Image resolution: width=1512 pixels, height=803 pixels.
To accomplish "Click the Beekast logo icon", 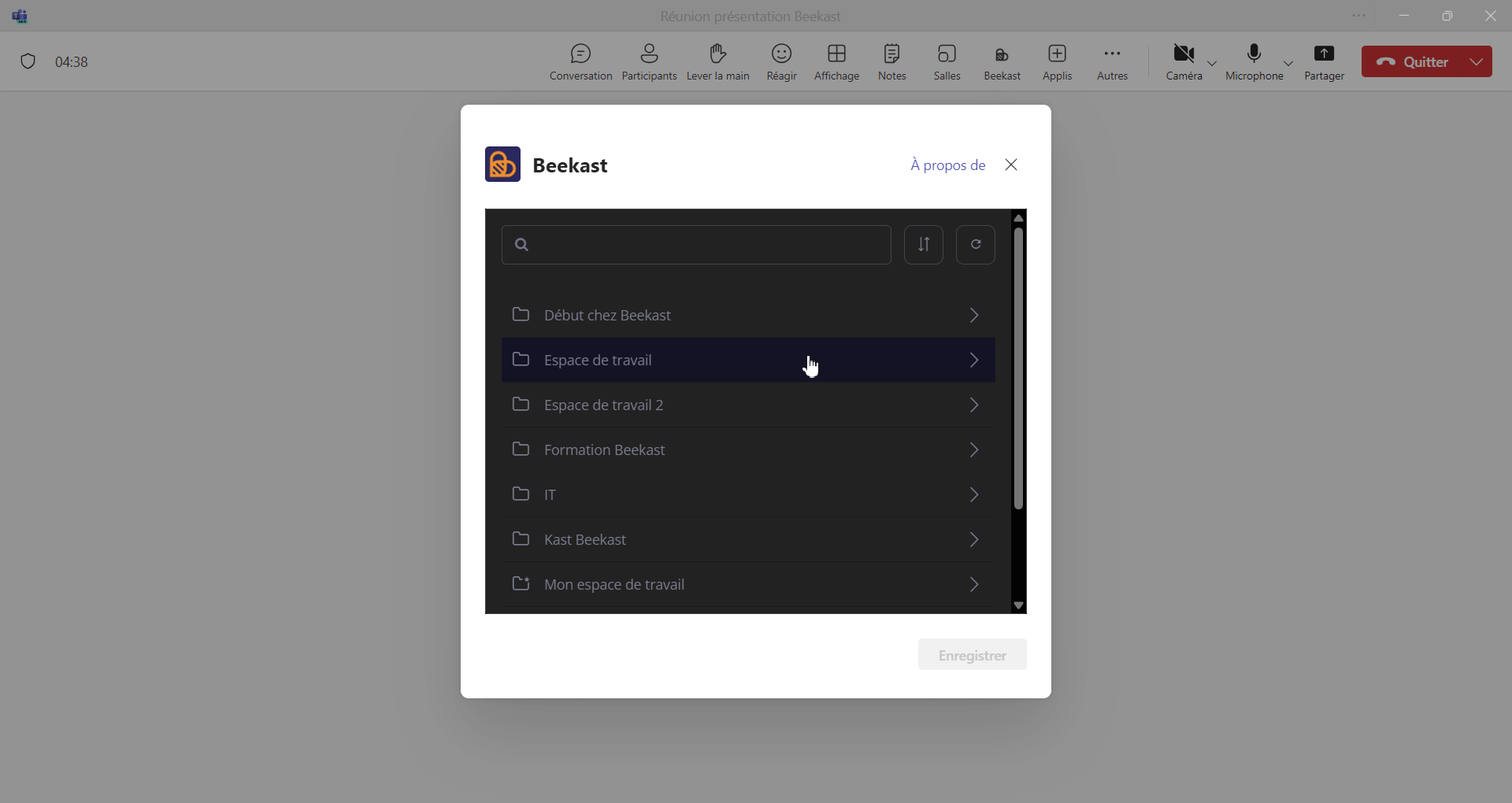I will (x=502, y=165).
